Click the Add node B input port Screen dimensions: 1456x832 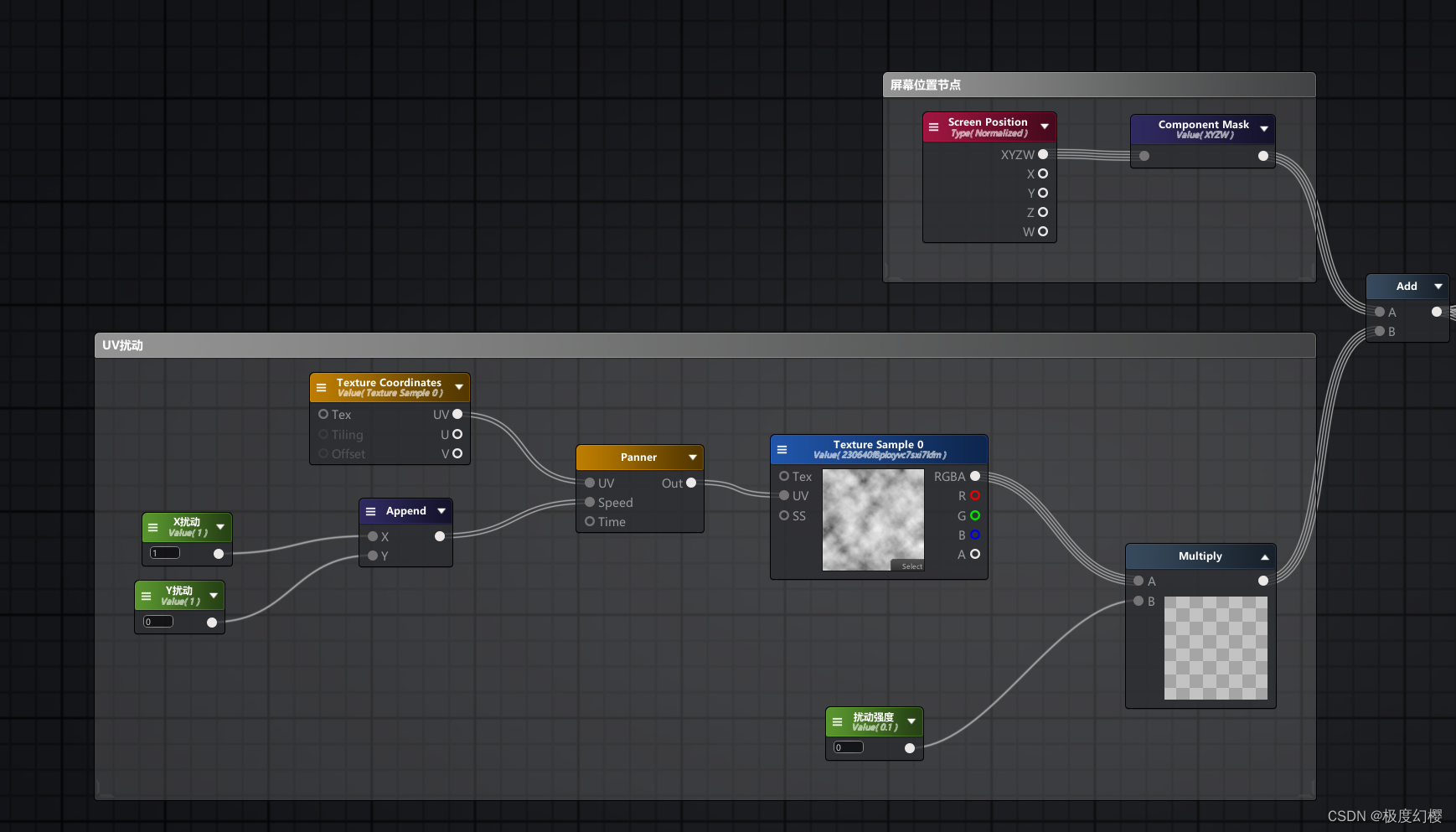tap(1380, 331)
